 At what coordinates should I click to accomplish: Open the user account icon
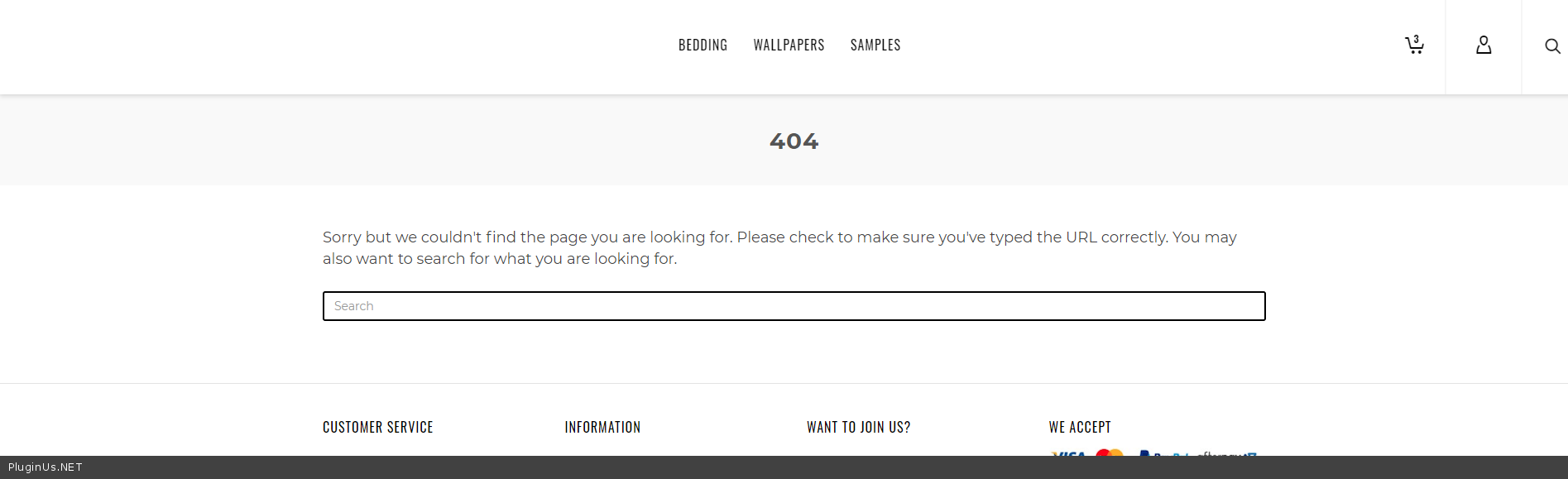click(1484, 46)
